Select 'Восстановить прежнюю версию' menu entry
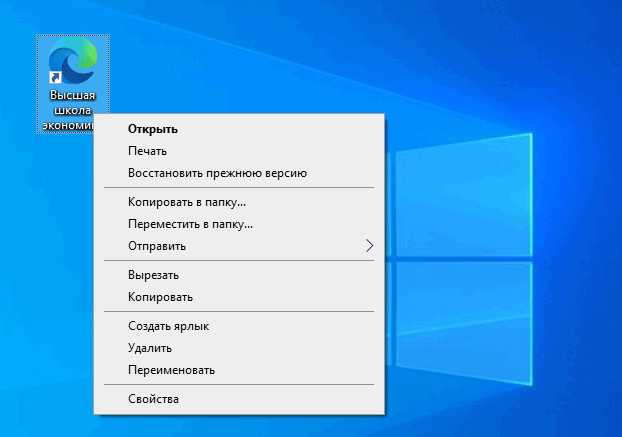Screen dimensions: 622x437 (239, 173)
